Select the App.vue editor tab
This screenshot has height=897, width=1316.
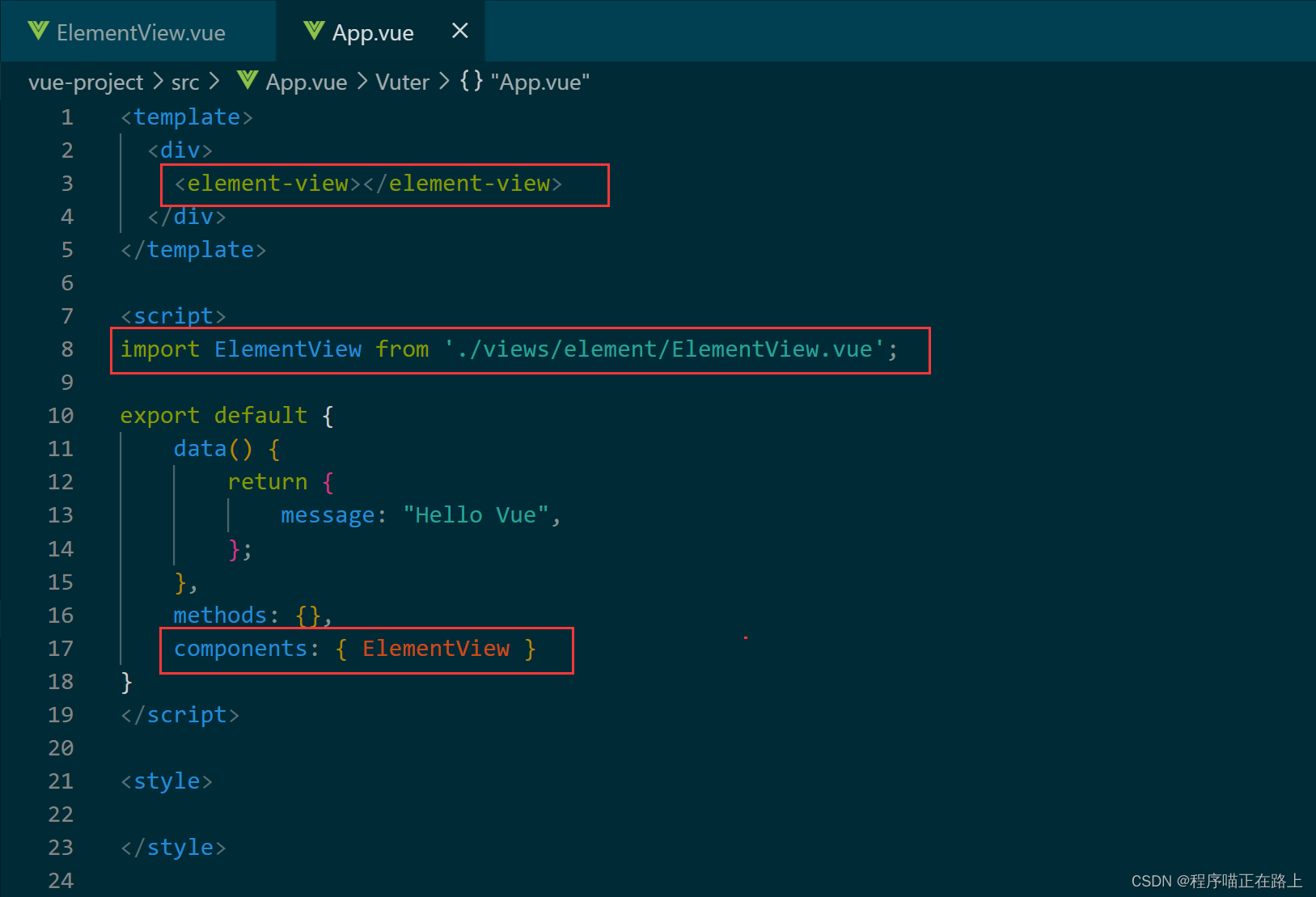(x=380, y=32)
